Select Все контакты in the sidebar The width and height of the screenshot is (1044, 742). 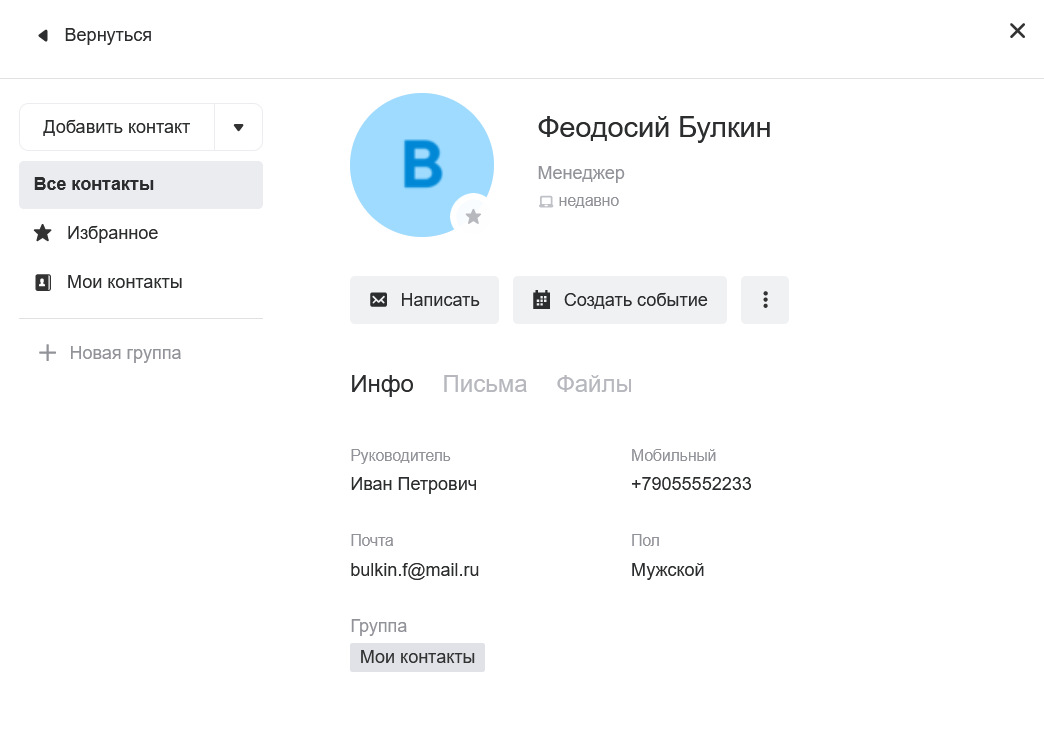141,185
